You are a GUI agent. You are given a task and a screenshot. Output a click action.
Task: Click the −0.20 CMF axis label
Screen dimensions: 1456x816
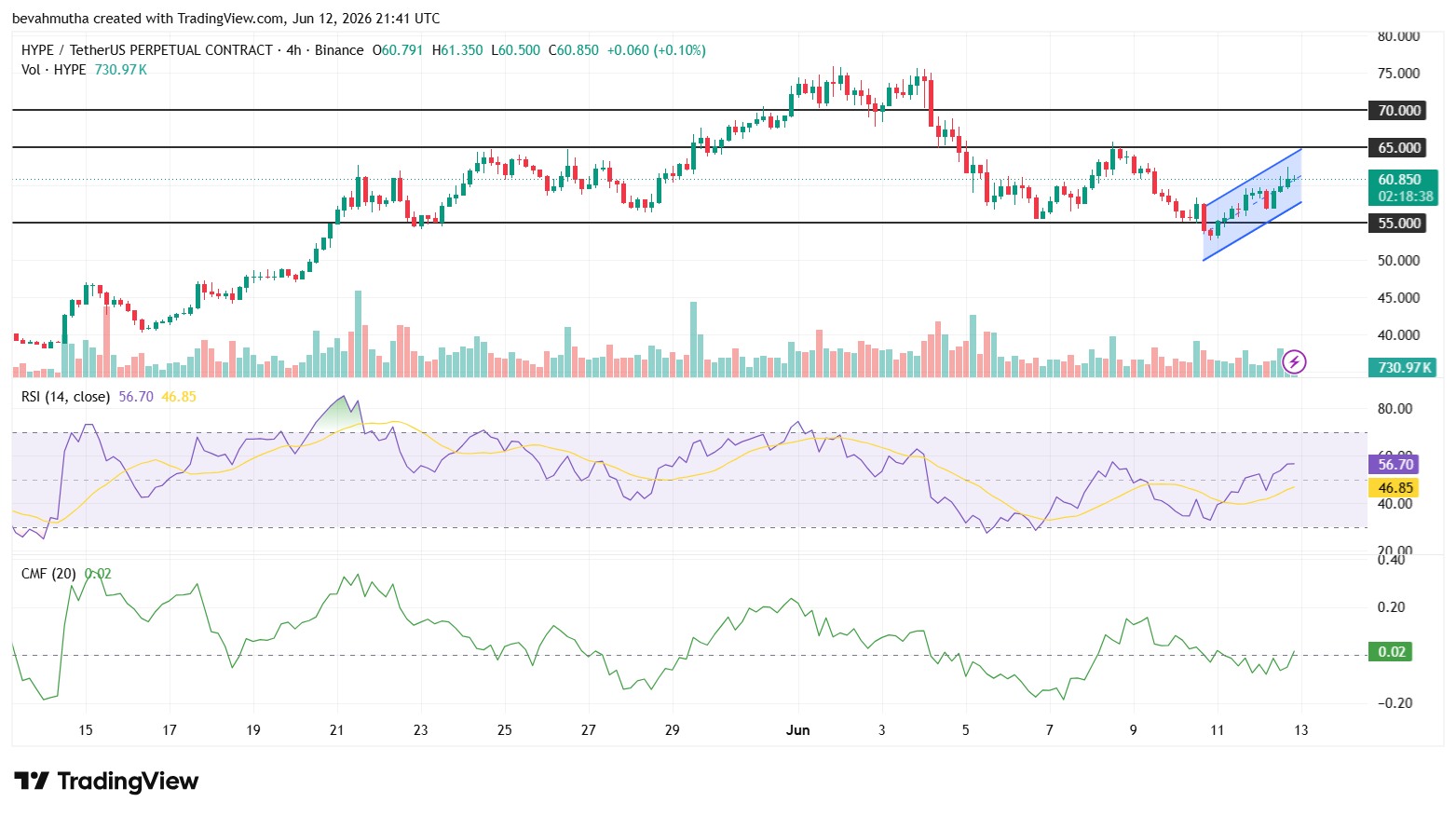click(x=1395, y=702)
